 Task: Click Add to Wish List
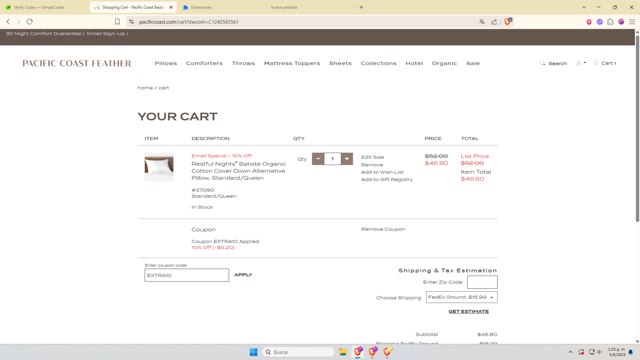tap(382, 172)
